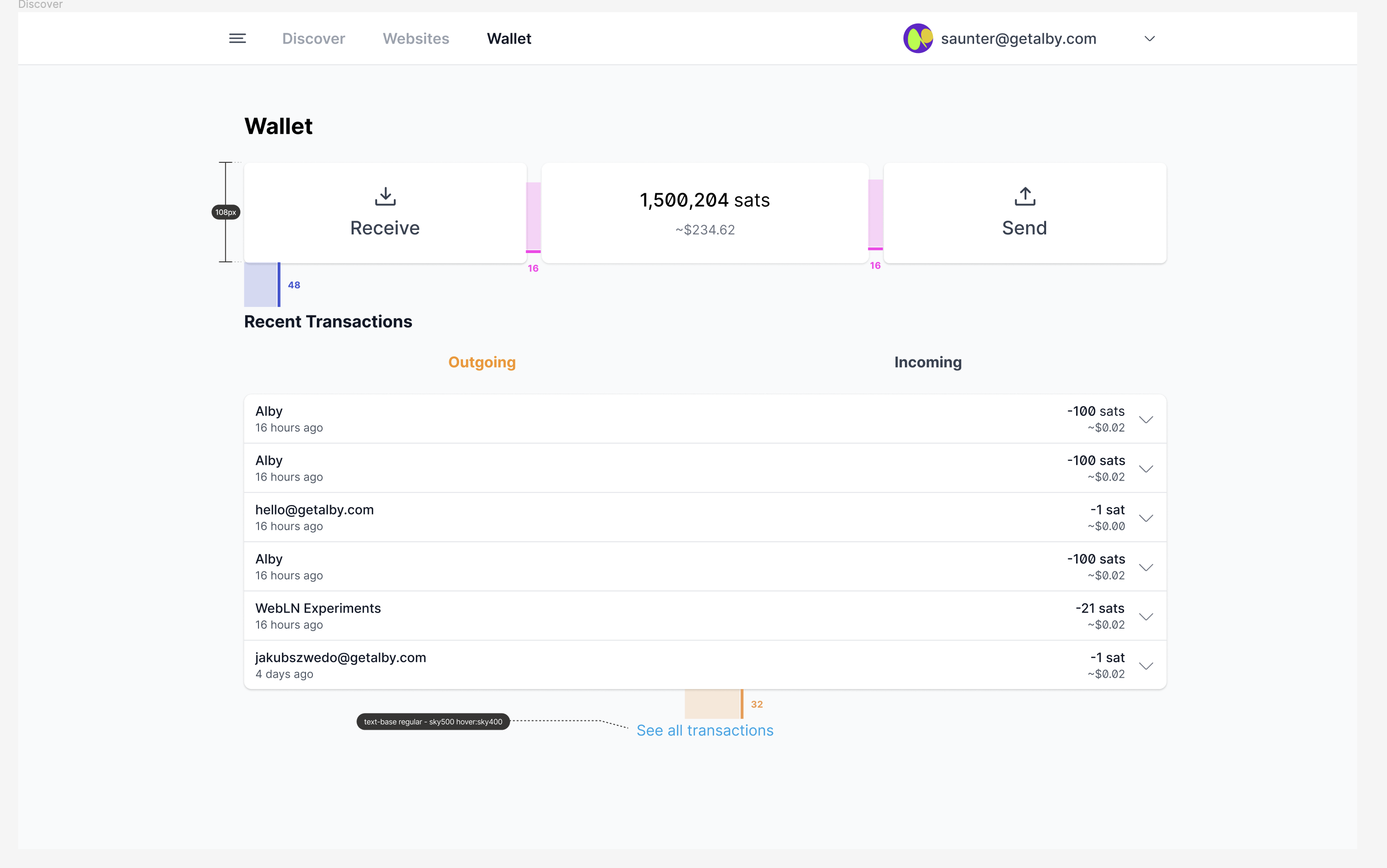The image size is (1387, 868).
Task: Expand the -100 sats Alby transaction above WebLN
Action: pyautogui.click(x=1147, y=566)
